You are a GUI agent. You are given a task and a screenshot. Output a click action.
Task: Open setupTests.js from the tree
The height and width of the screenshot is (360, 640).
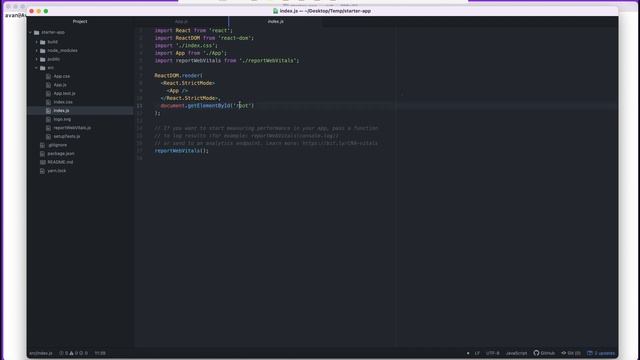click(x=67, y=136)
